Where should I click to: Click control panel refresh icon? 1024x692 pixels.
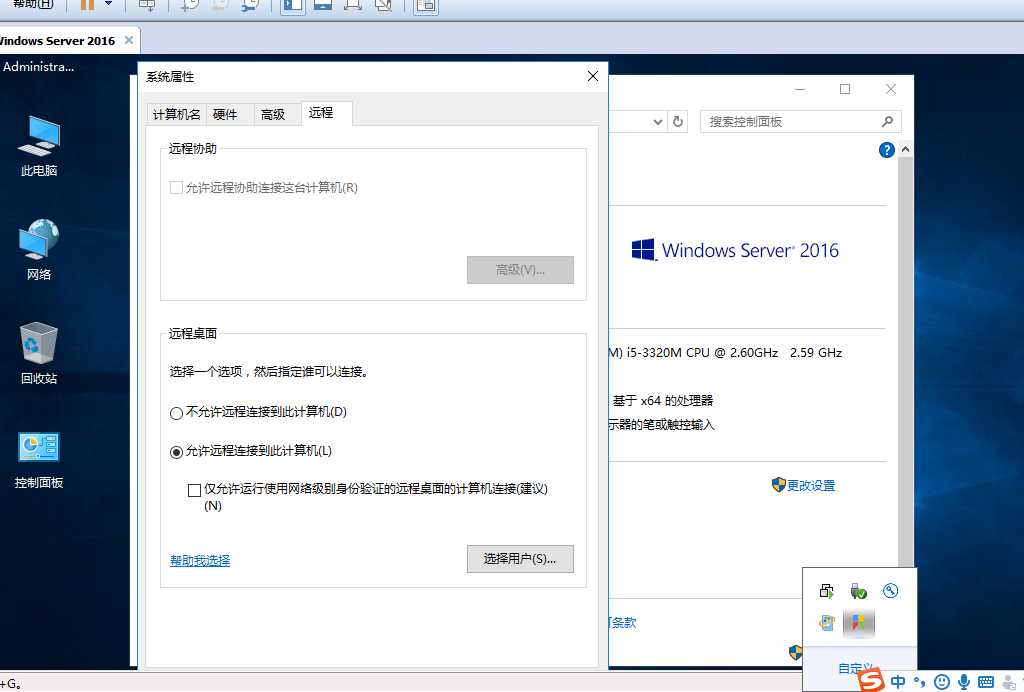point(678,121)
